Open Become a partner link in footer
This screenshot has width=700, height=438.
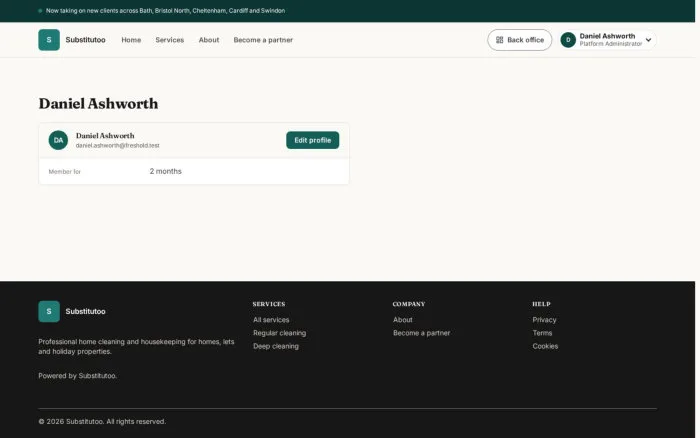(x=421, y=333)
